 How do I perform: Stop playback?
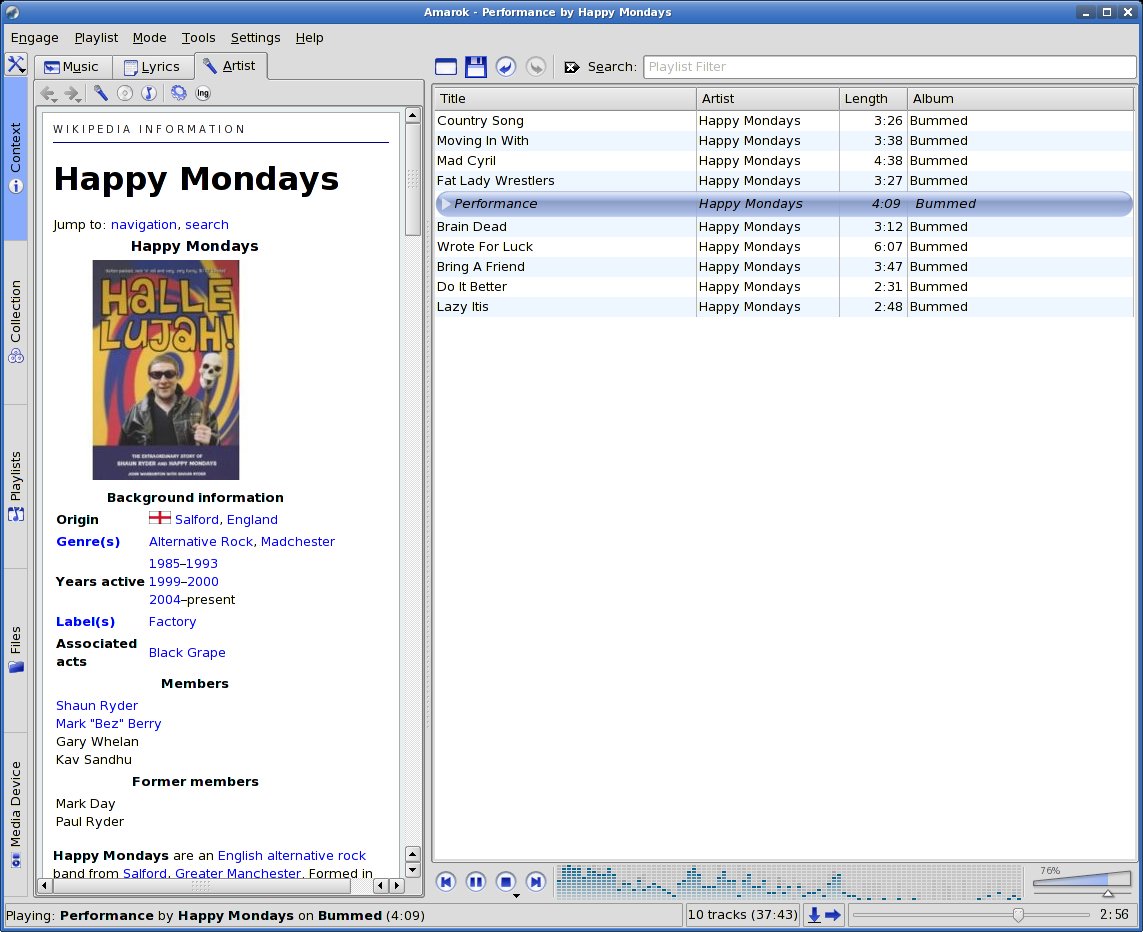point(506,882)
